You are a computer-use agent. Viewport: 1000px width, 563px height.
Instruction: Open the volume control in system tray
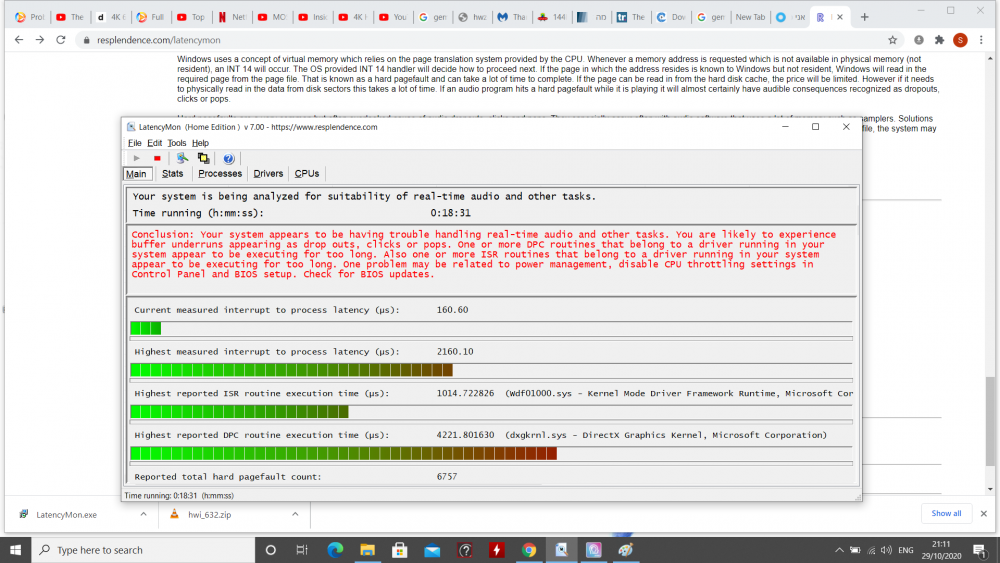tap(886, 550)
